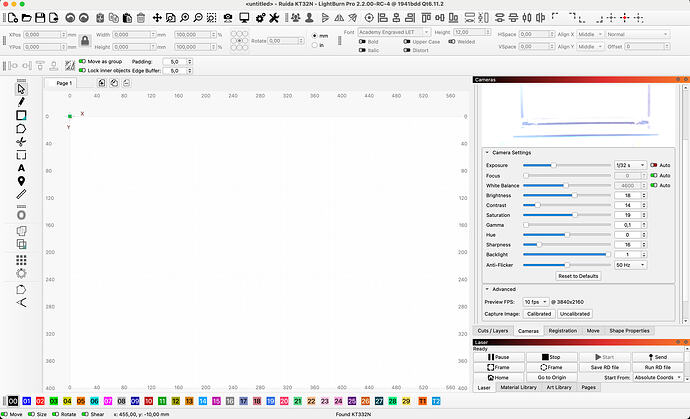Image resolution: width=690 pixels, height=419 pixels.
Task: Toggle Exposure Auto switch
Action: coord(654,165)
